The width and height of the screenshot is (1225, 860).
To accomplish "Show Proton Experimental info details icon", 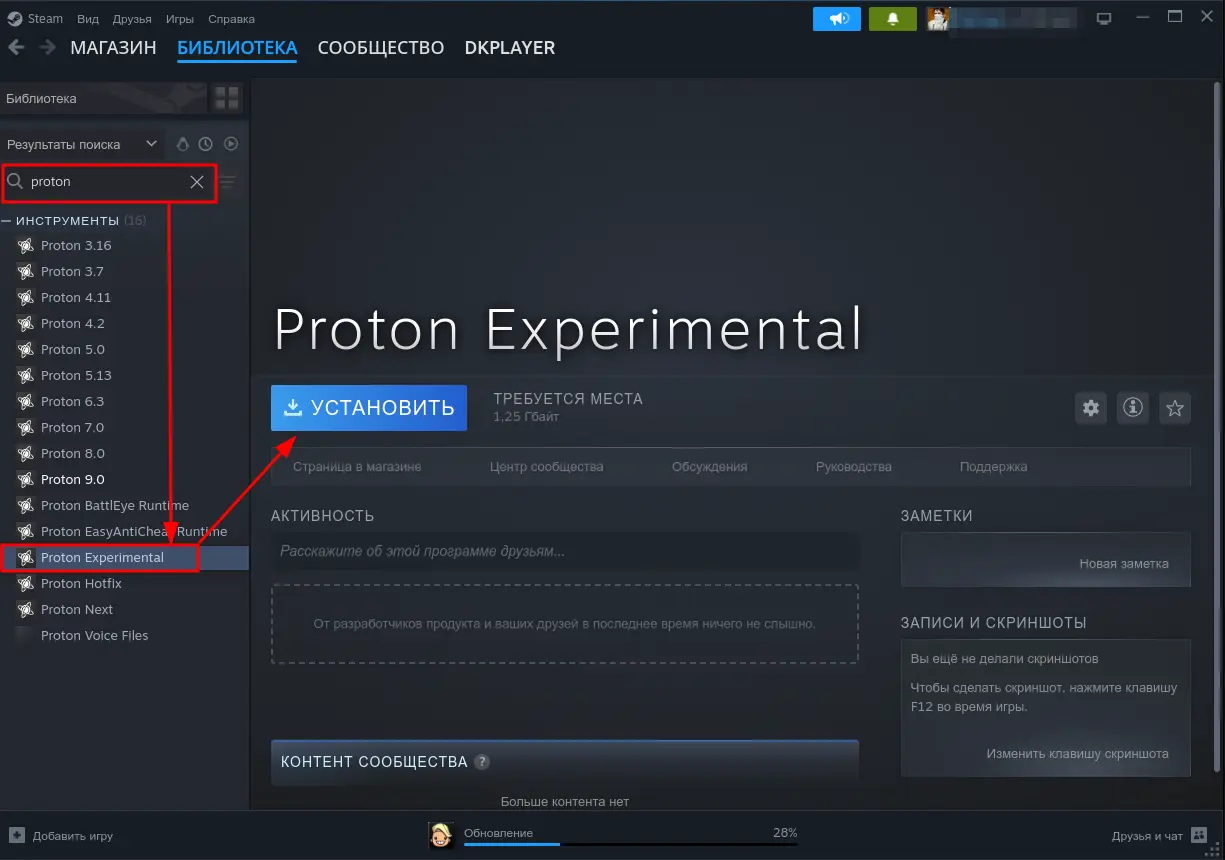I will pos(1133,408).
